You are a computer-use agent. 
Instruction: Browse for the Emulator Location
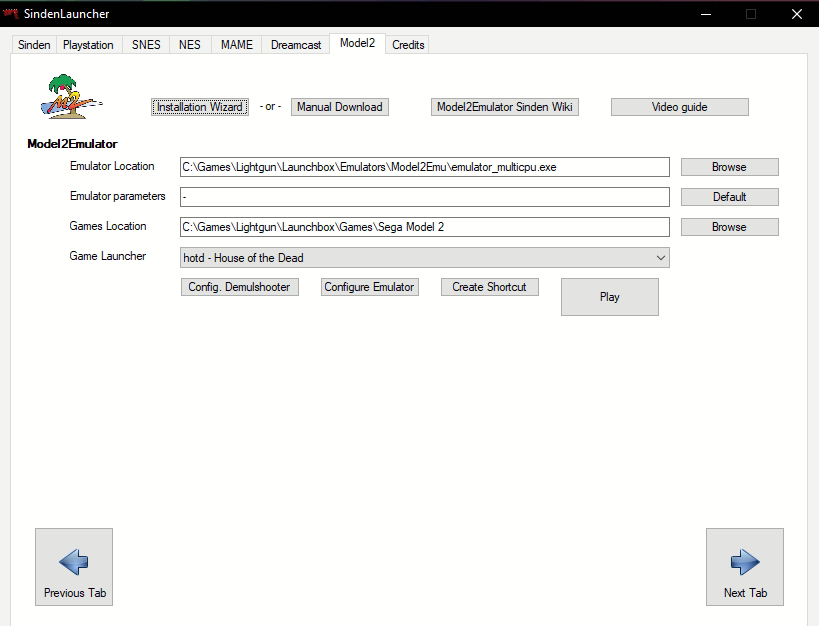tap(730, 167)
